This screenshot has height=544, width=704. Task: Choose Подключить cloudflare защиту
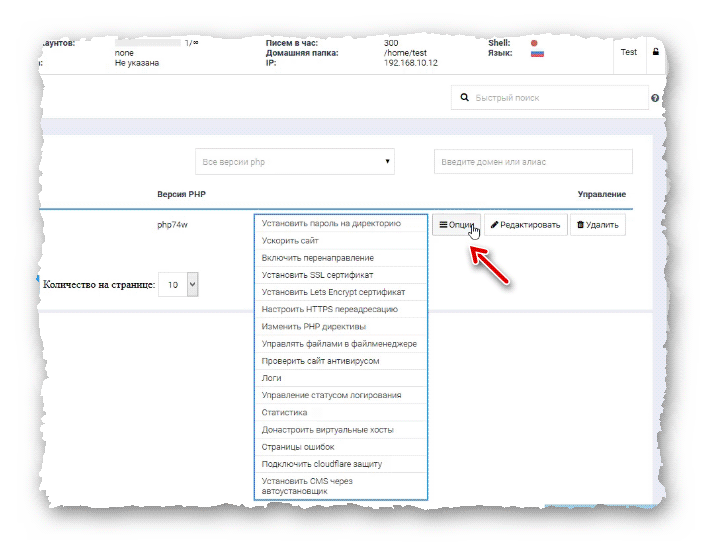[340, 464]
